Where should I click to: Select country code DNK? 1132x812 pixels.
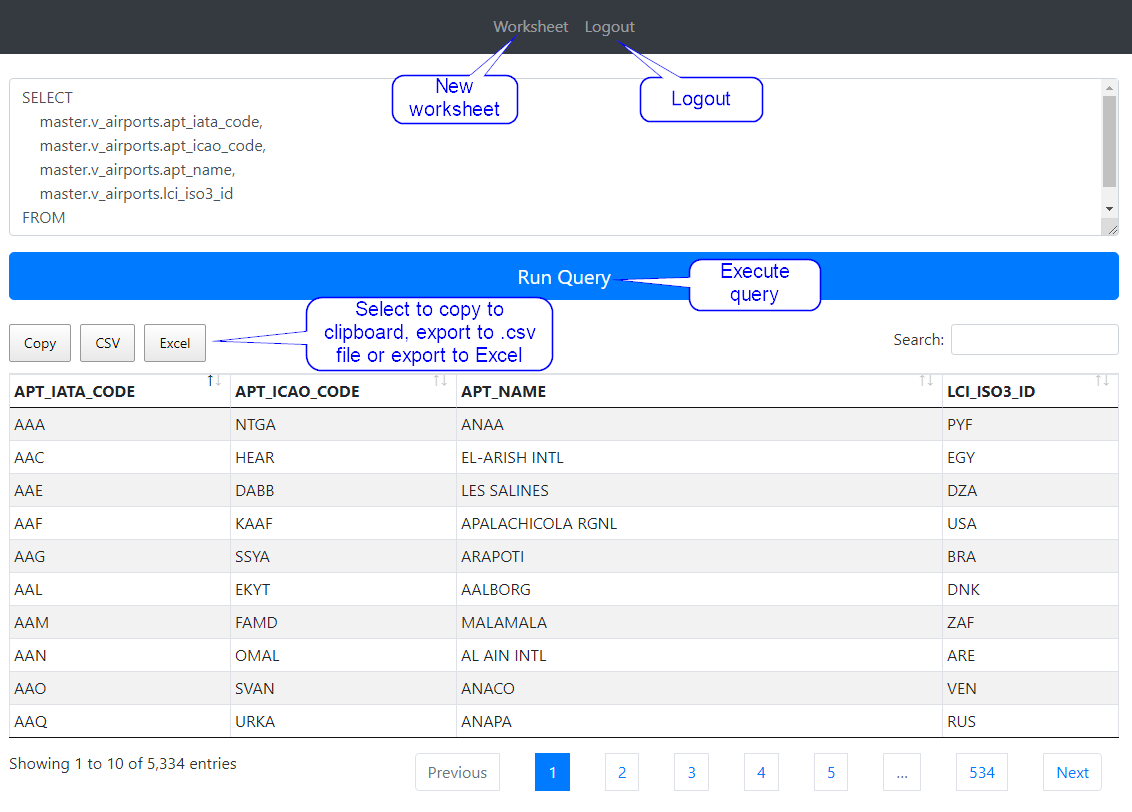click(1030, 590)
